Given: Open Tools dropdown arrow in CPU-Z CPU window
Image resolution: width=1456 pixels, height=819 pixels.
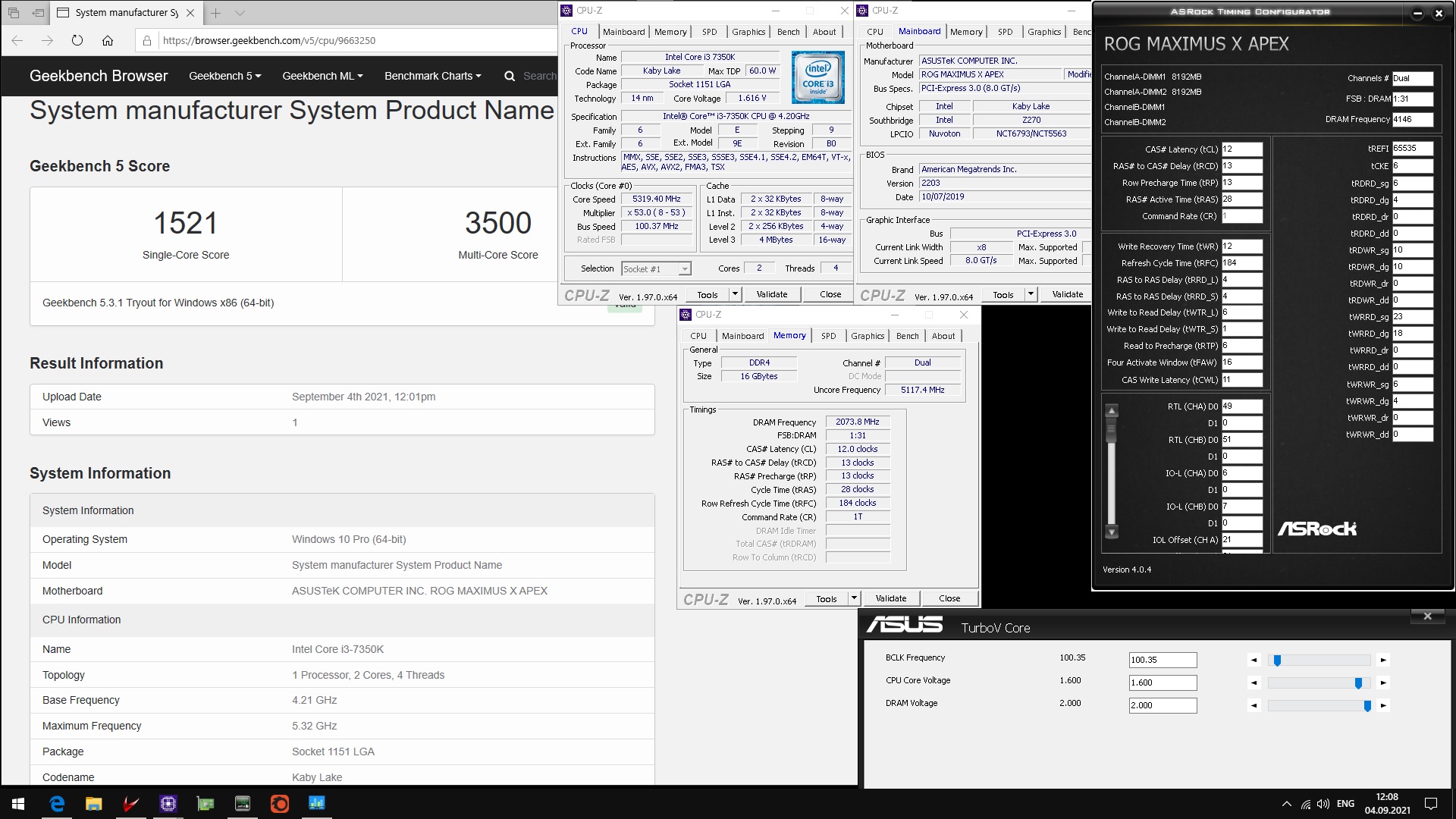Looking at the screenshot, I should click(x=734, y=294).
